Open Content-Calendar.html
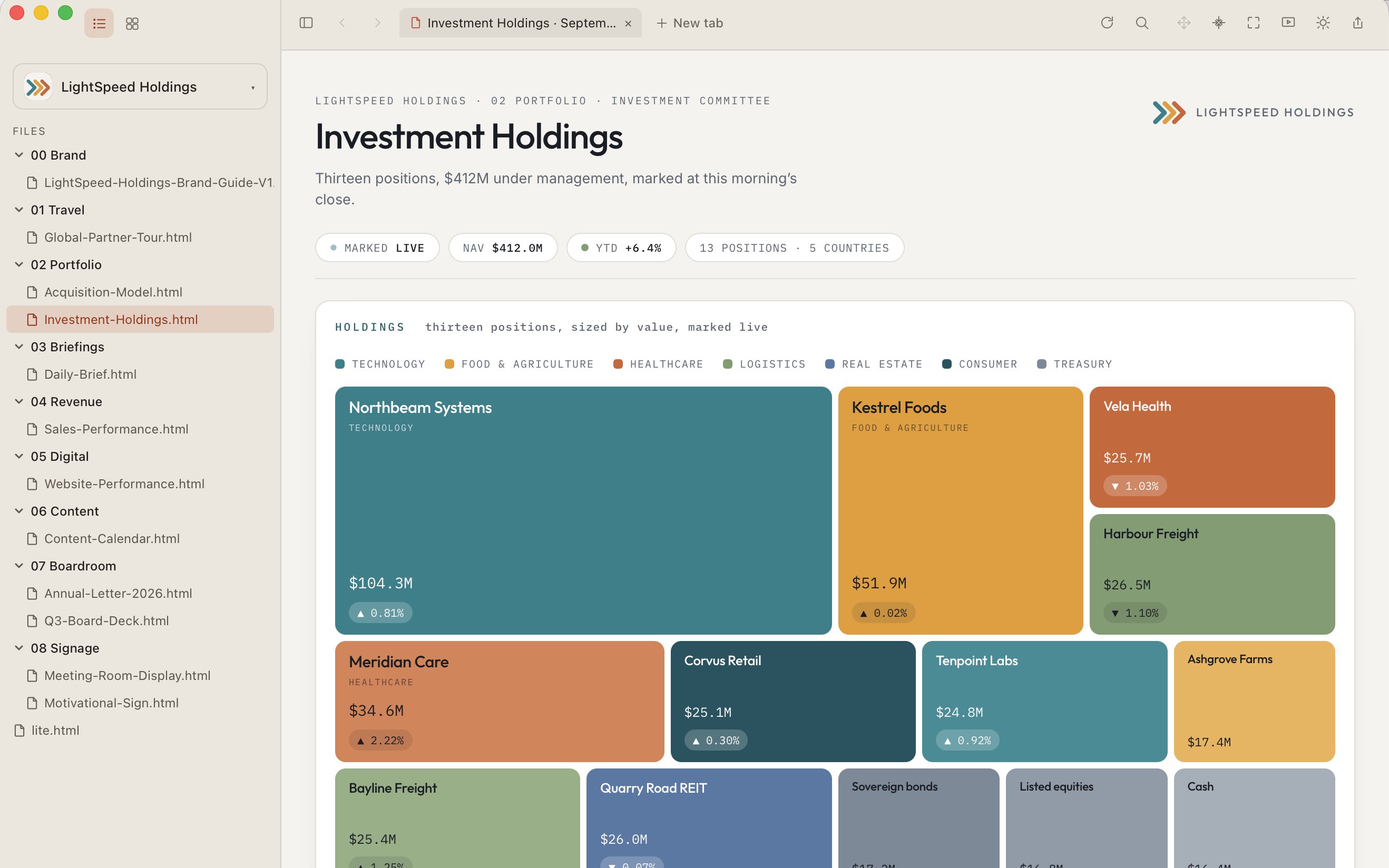 click(x=140, y=538)
